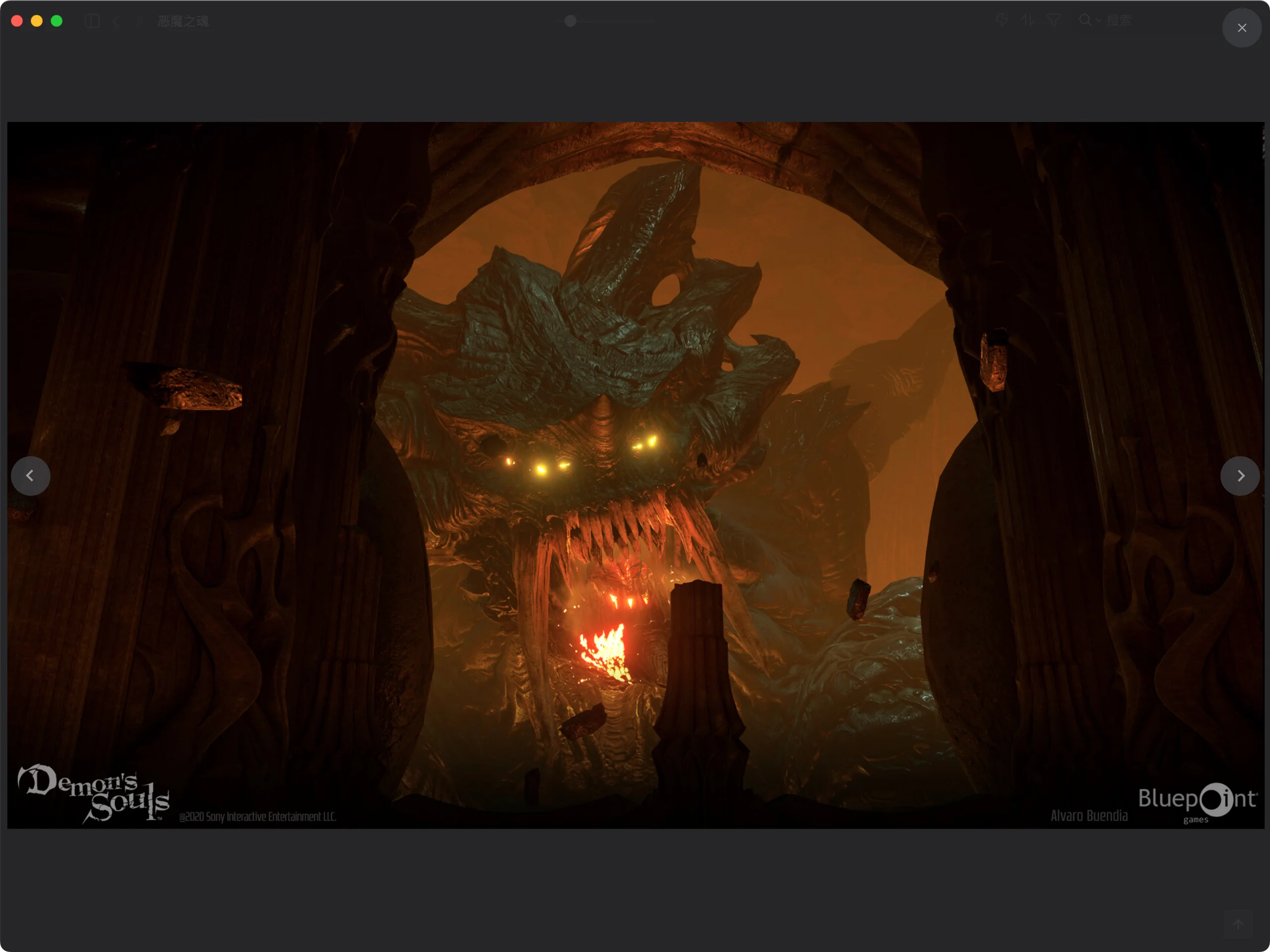Image resolution: width=1270 pixels, height=952 pixels.
Task: Click the 恶魔之魂 folder title
Action: click(183, 21)
